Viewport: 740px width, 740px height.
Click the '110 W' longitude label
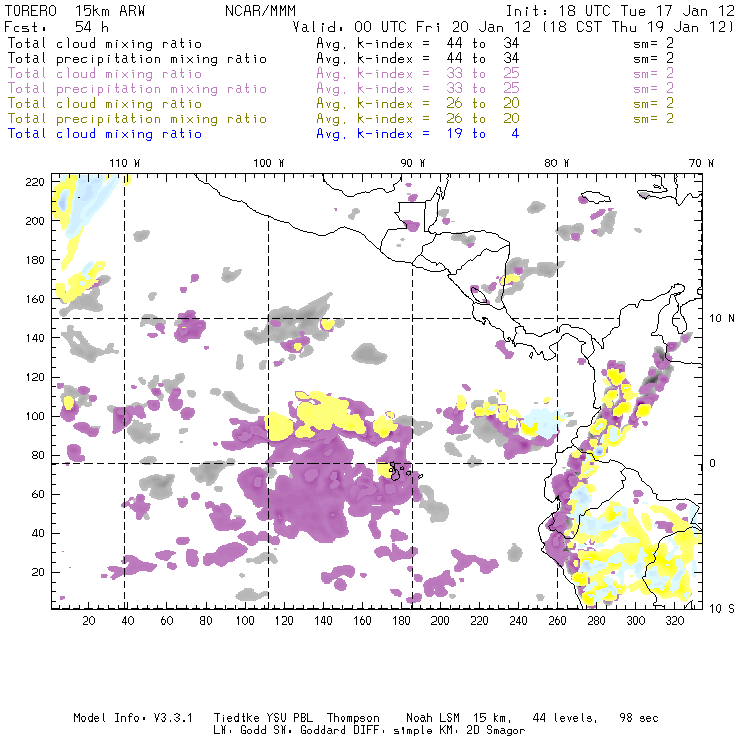pyautogui.click(x=125, y=163)
